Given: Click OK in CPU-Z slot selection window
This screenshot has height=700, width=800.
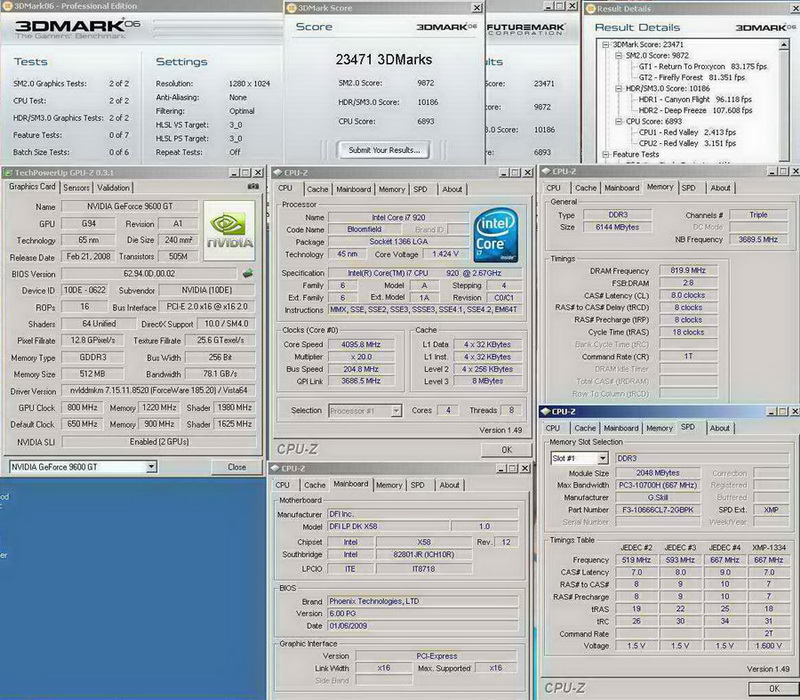Looking at the screenshot, I should coord(774,688).
